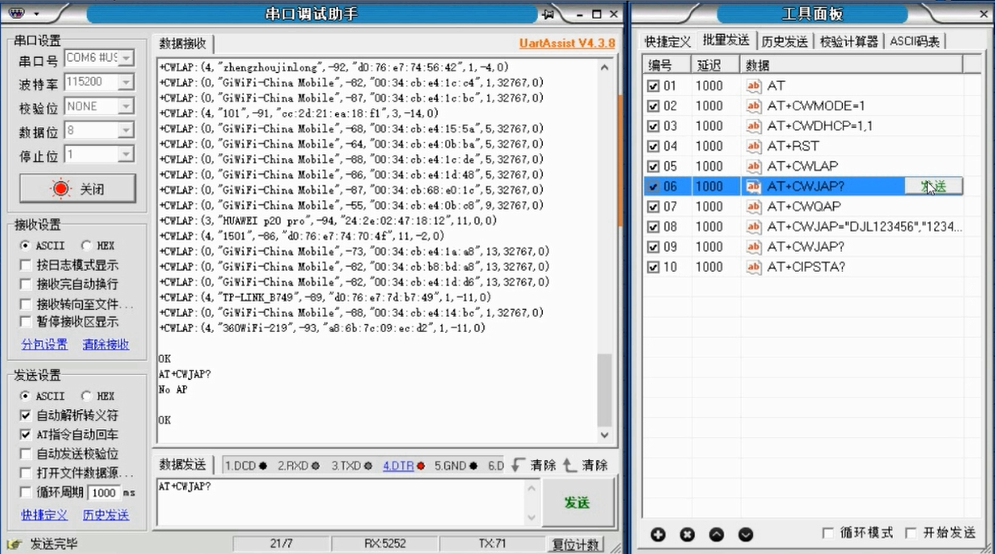The height and width of the screenshot is (554, 995).
Task: Switch to ASCII码表 tab
Action: tap(914, 42)
